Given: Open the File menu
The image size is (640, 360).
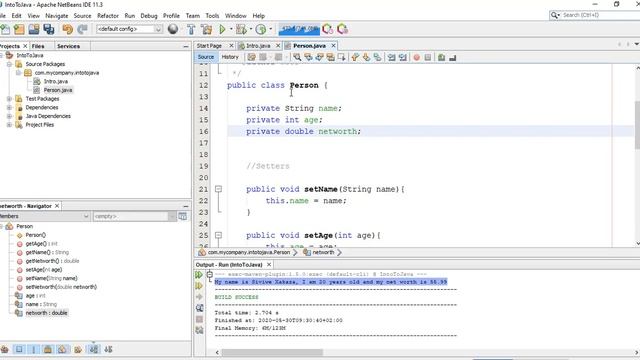Looking at the screenshot, I should pyautogui.click(x=2, y=16).
